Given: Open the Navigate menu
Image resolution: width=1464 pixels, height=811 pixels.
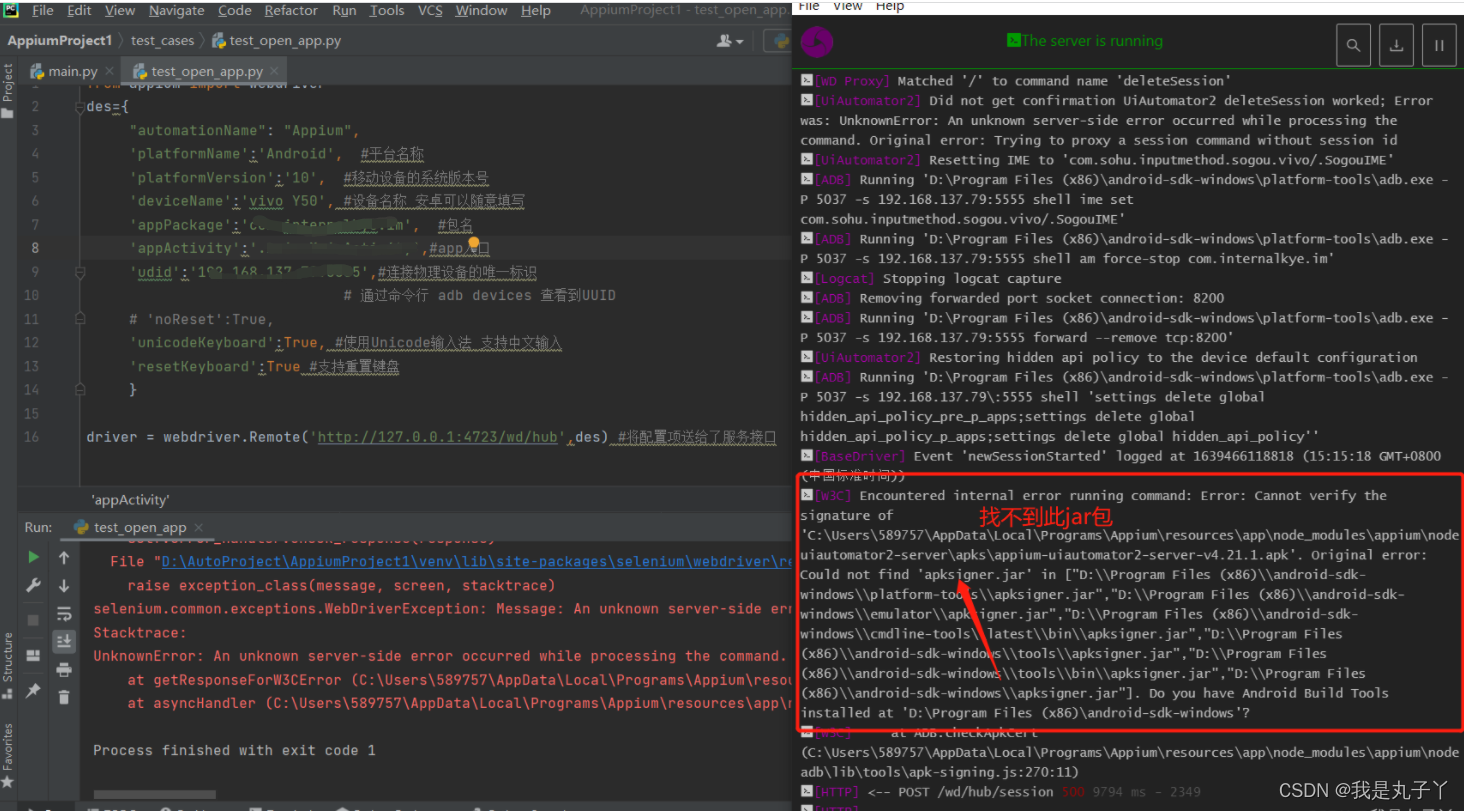Looking at the screenshot, I should 176,11.
